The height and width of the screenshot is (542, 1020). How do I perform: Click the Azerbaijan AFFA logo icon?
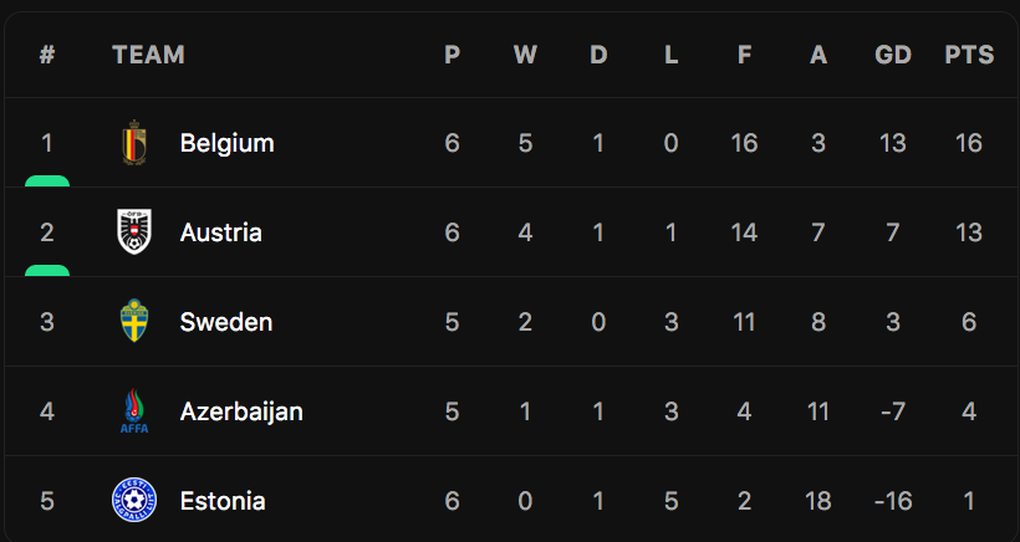coord(134,411)
